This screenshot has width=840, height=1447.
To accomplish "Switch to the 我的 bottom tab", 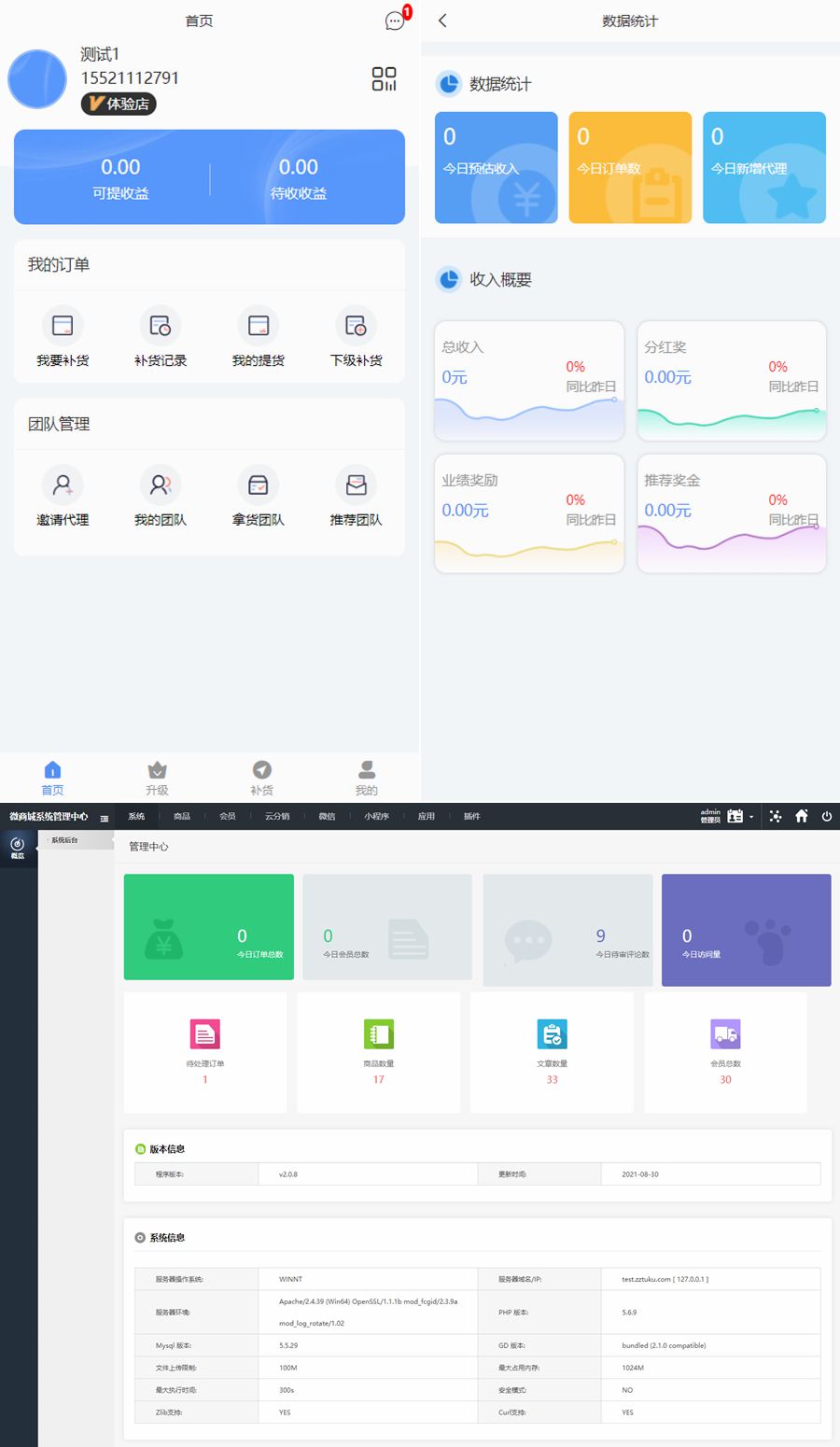I will pyautogui.click(x=366, y=778).
